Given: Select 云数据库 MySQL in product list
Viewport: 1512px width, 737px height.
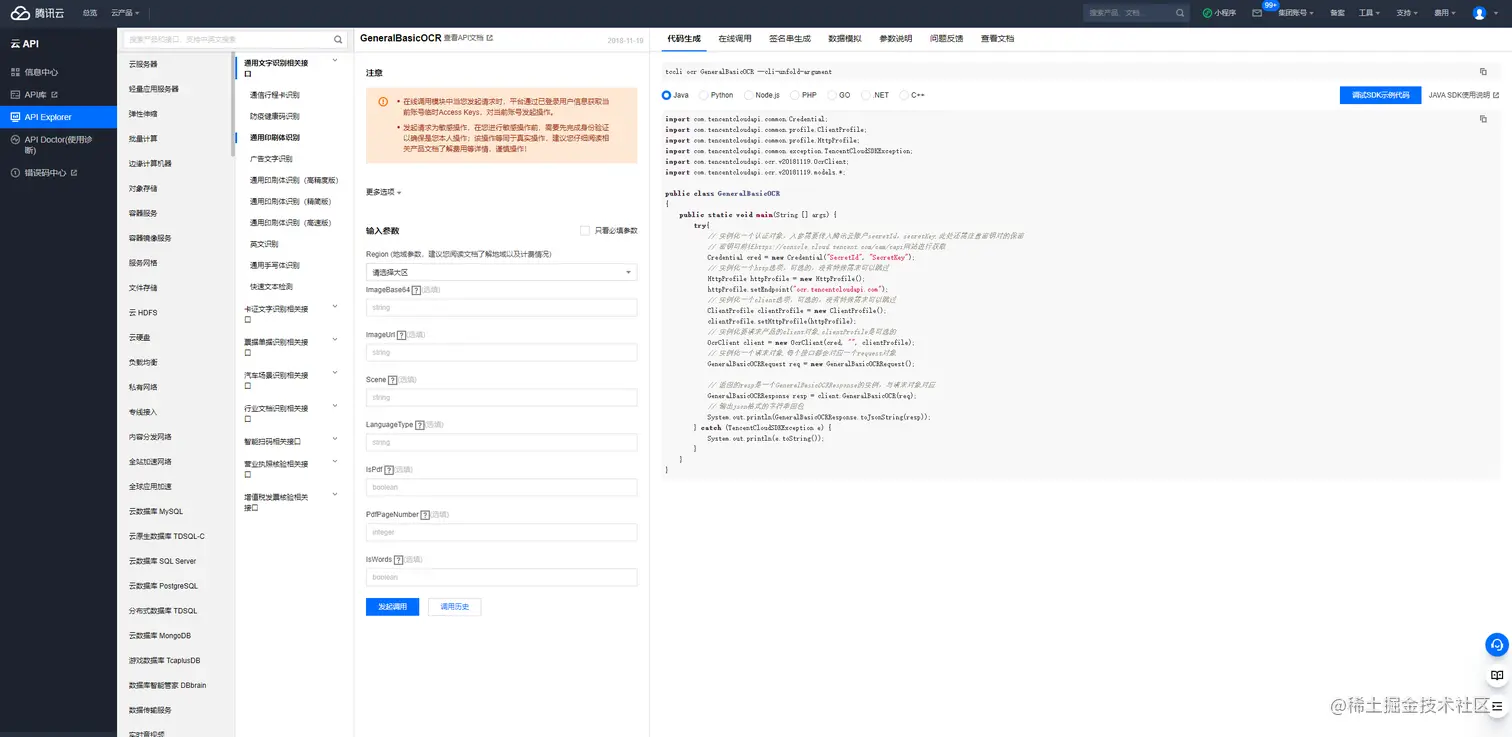Looking at the screenshot, I should pos(156,511).
